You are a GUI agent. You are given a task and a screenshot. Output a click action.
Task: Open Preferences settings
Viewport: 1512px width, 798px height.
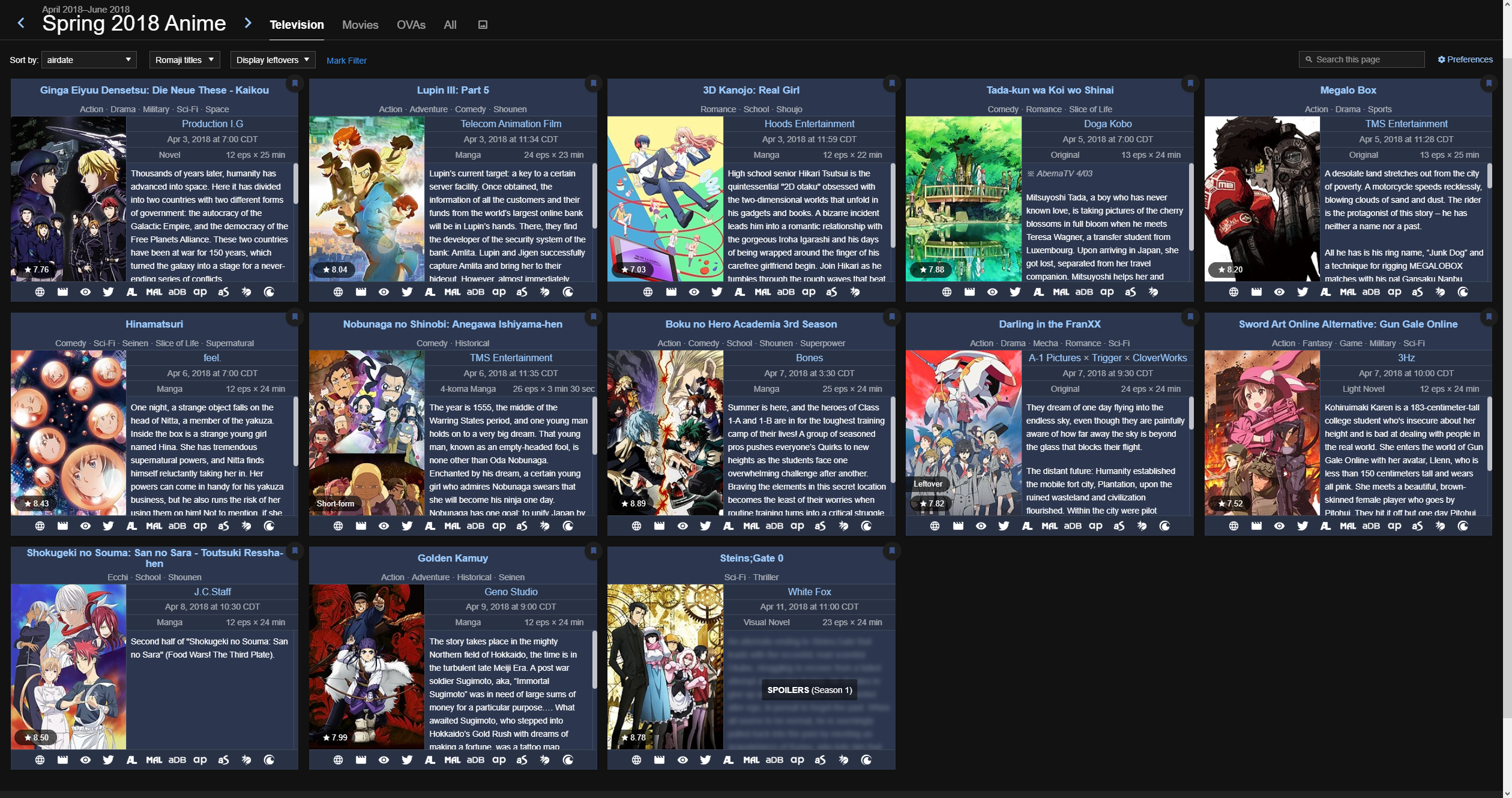coord(1465,59)
